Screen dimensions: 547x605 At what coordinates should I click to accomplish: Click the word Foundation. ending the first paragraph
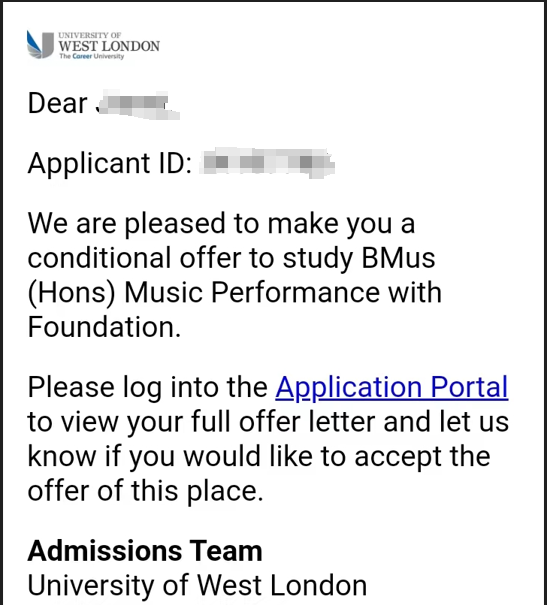[104, 327]
